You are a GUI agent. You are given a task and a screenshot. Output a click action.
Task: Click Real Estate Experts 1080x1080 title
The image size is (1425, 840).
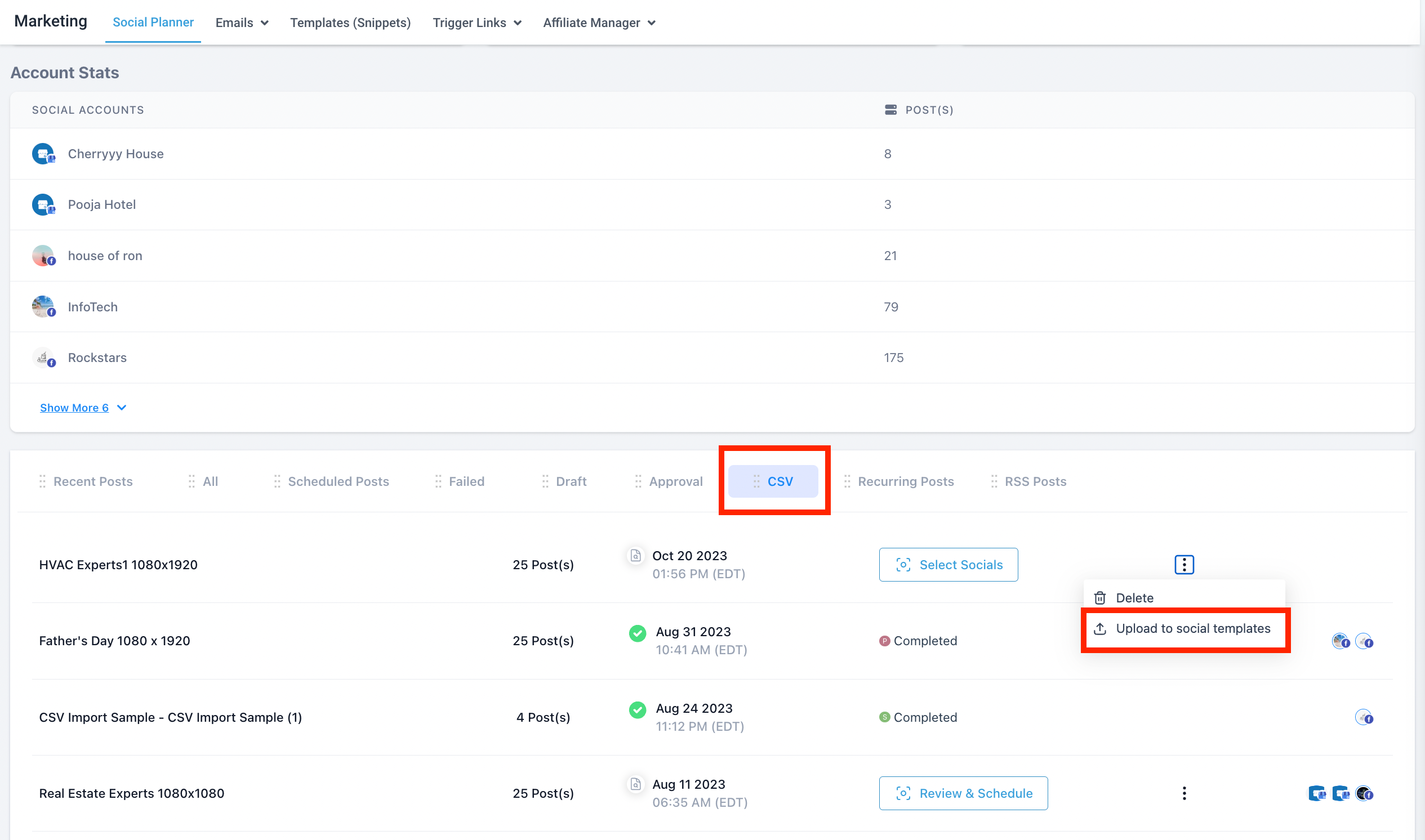[x=131, y=794]
